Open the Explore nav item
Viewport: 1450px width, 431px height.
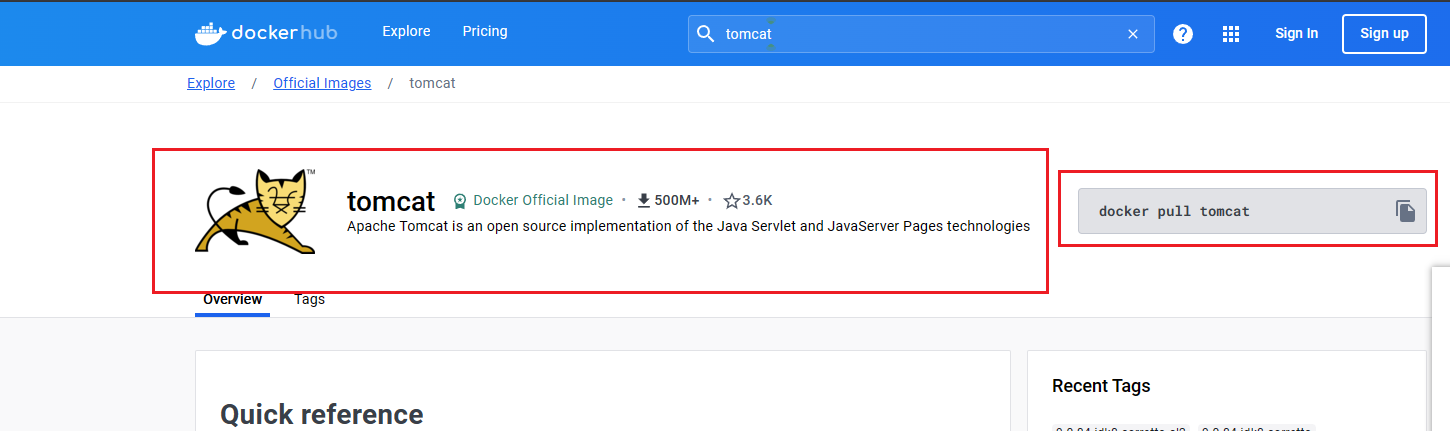[x=406, y=32]
